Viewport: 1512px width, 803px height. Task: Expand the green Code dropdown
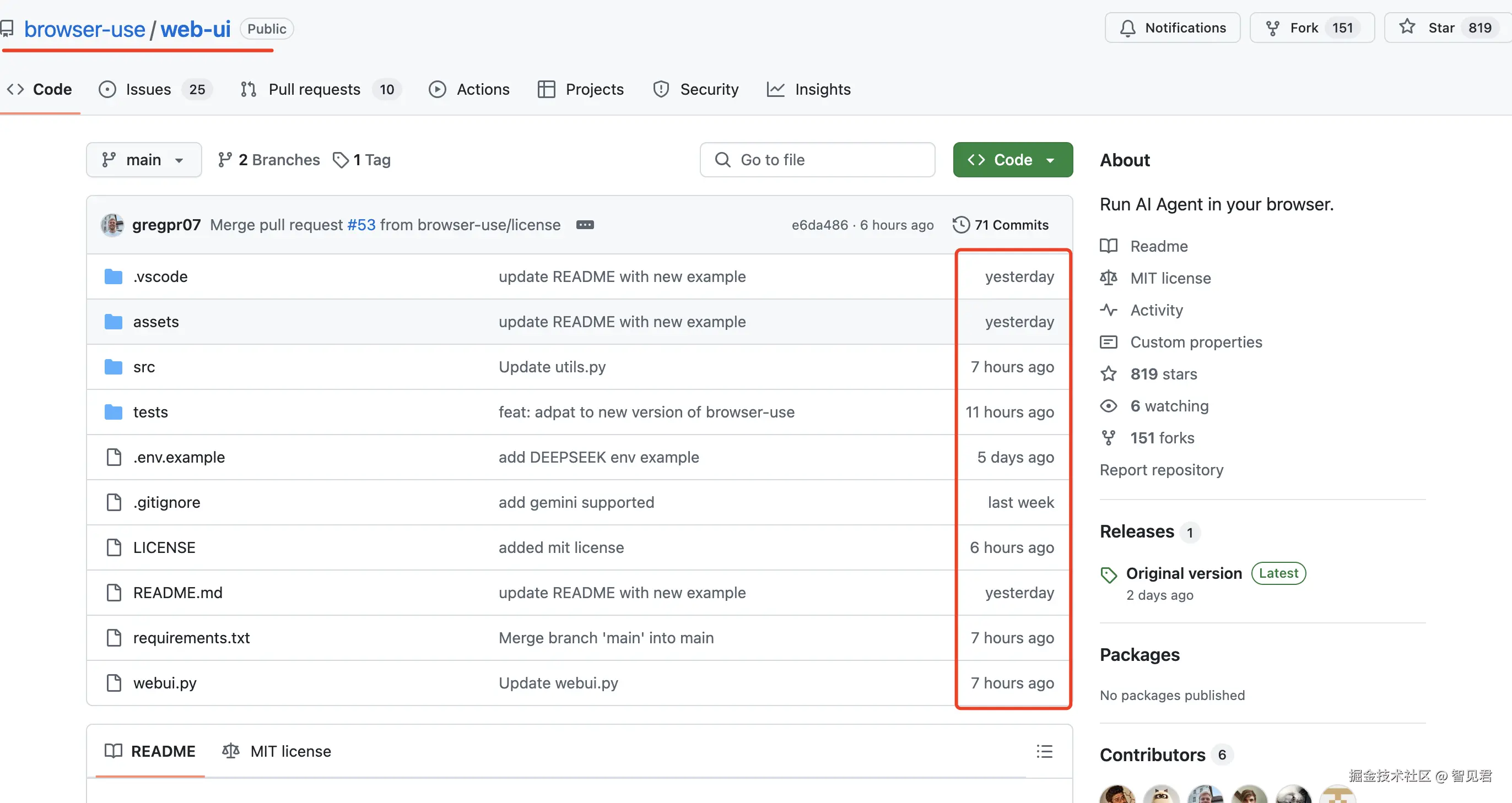click(1013, 160)
